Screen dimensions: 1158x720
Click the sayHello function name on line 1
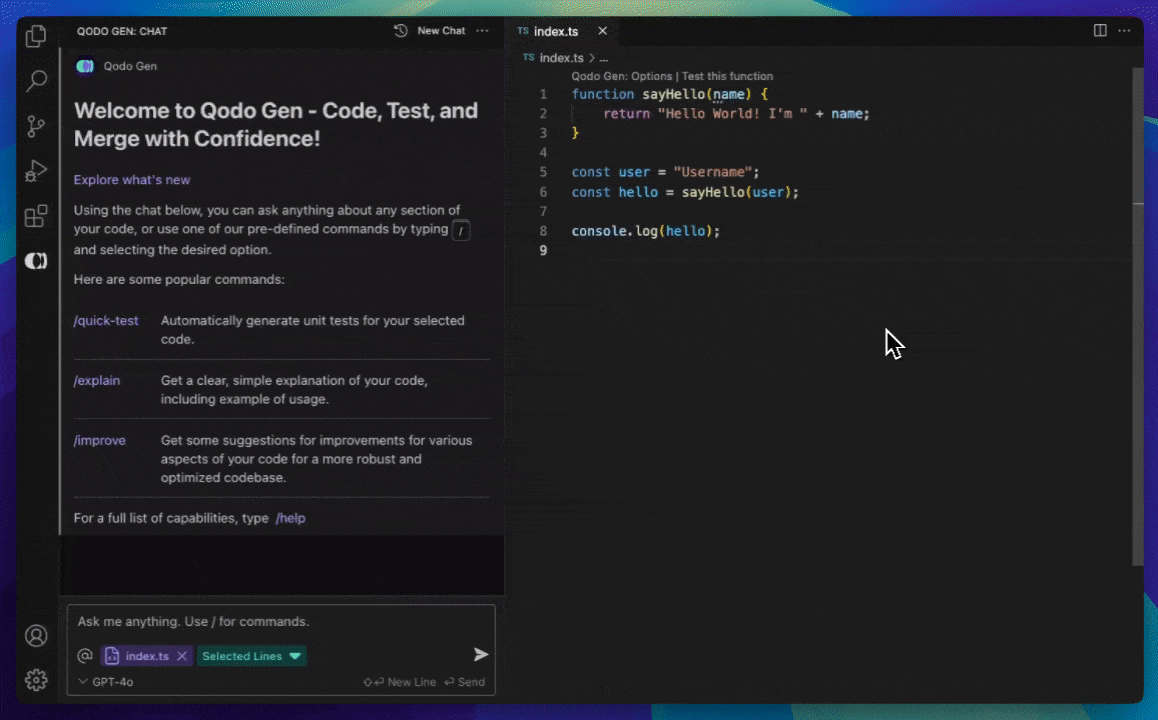tap(674, 95)
